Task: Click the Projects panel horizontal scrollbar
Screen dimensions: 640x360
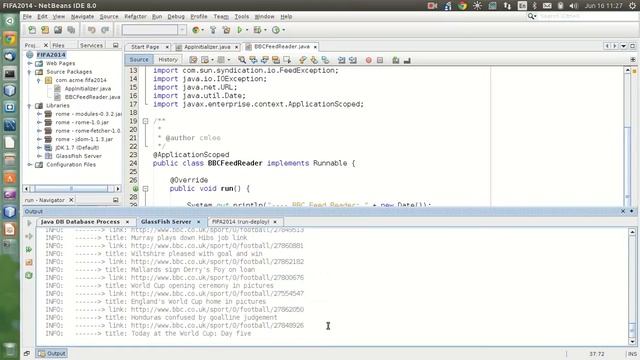Action: click(x=71, y=189)
